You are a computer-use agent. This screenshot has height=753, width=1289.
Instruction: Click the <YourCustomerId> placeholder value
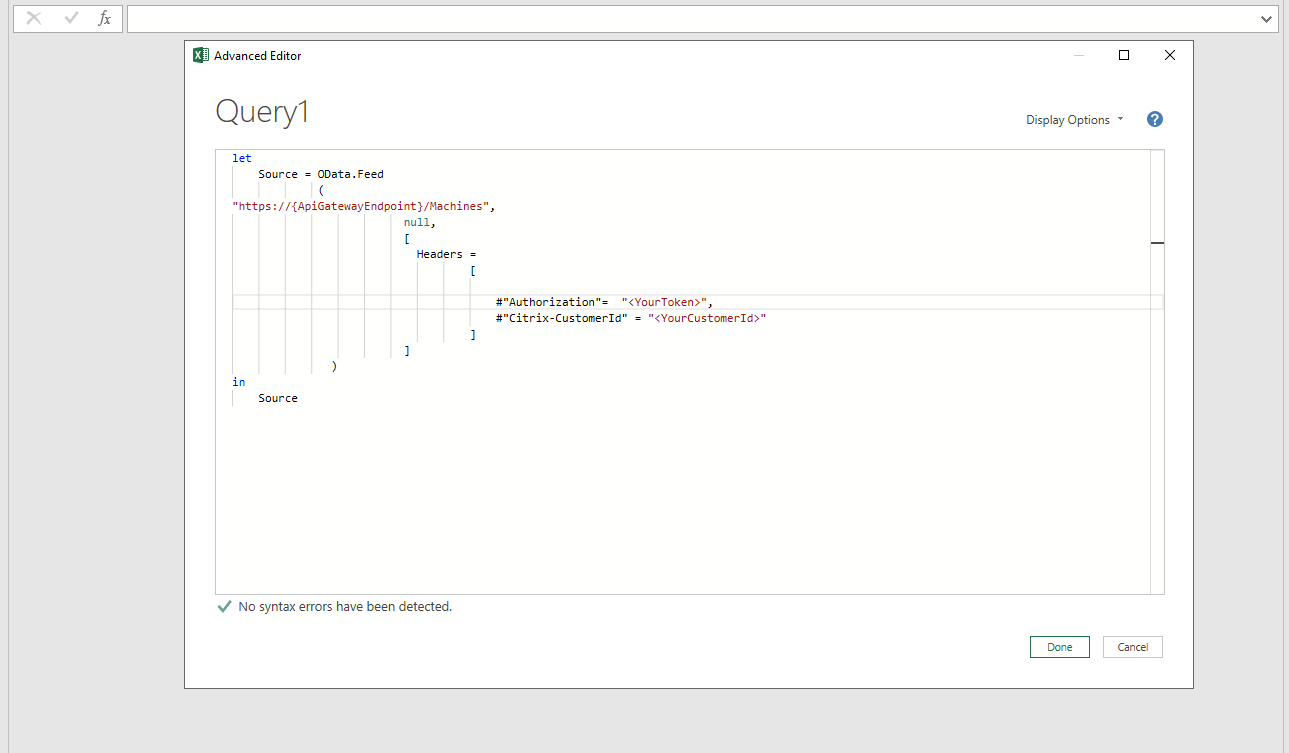pyautogui.click(x=706, y=318)
